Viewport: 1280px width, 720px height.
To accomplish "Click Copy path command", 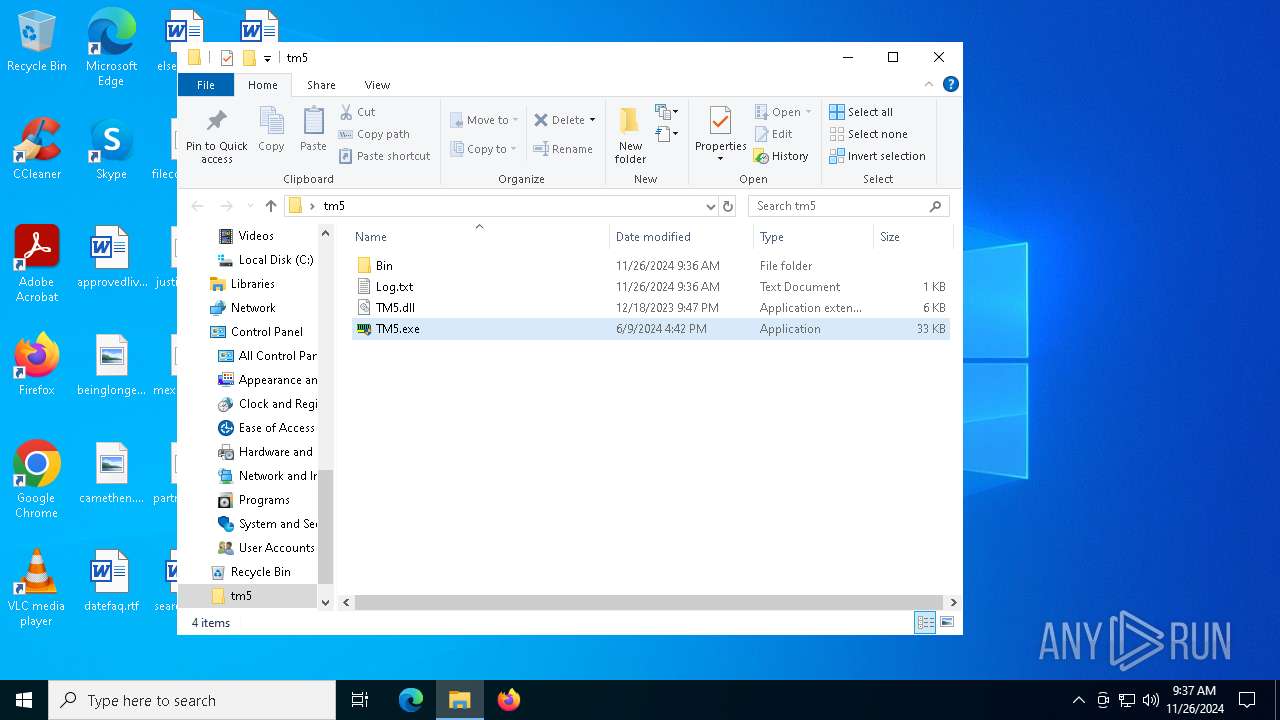I will [x=374, y=134].
